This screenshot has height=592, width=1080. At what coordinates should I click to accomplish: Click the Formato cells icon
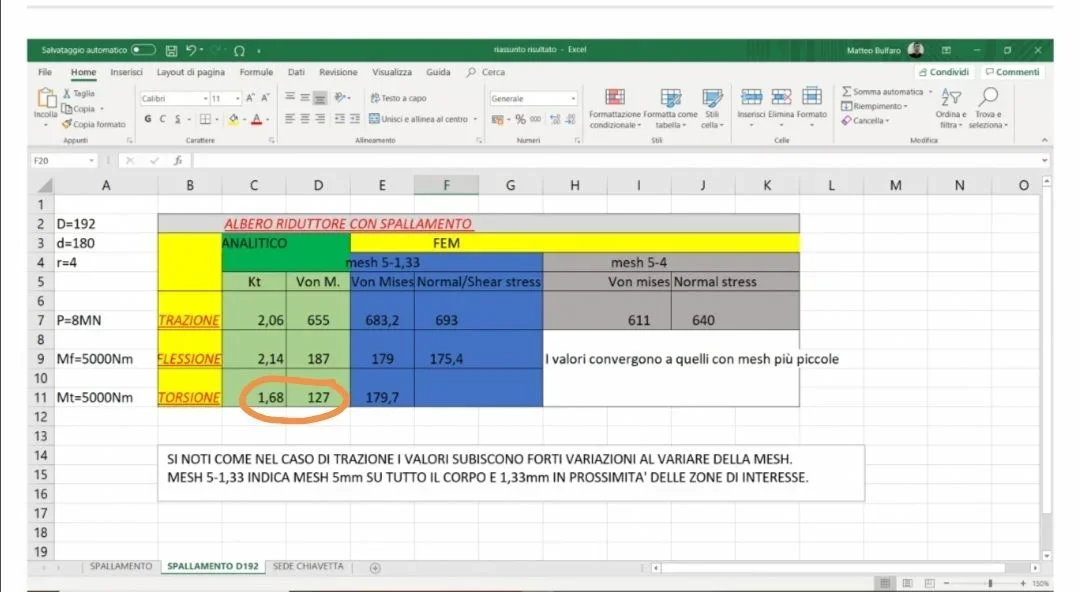click(x=812, y=97)
